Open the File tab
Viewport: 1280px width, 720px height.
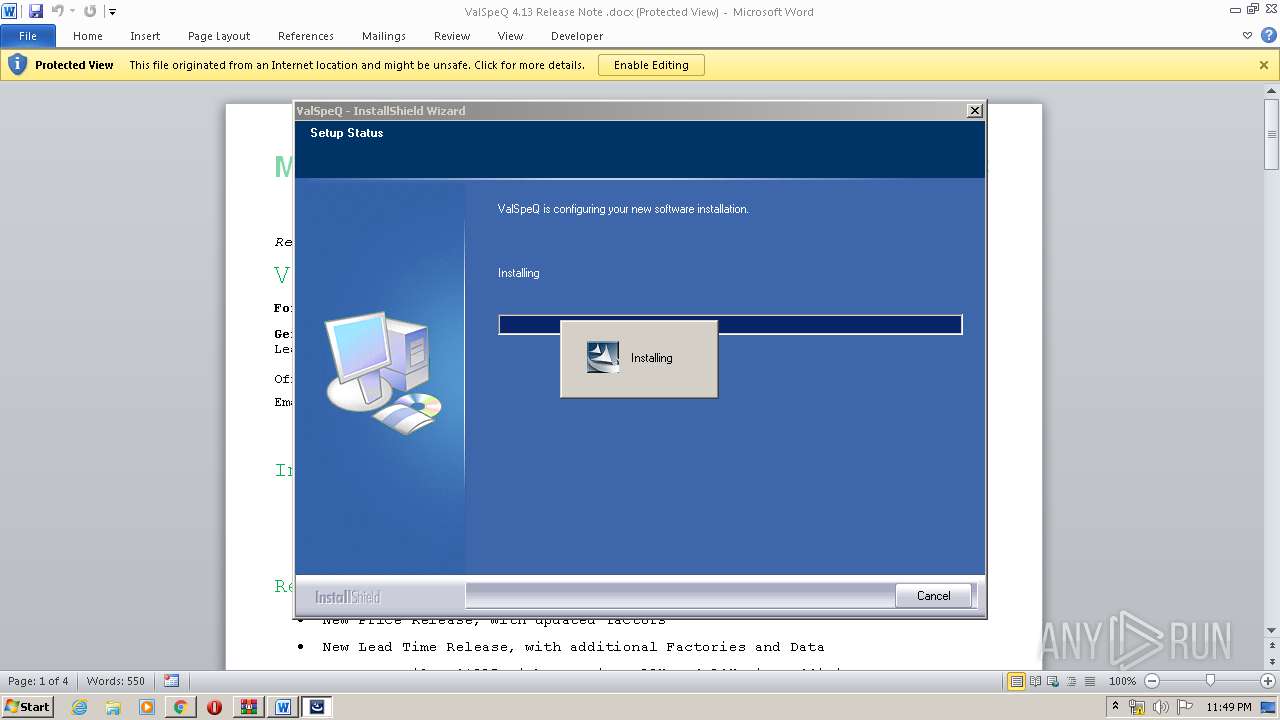(x=28, y=36)
